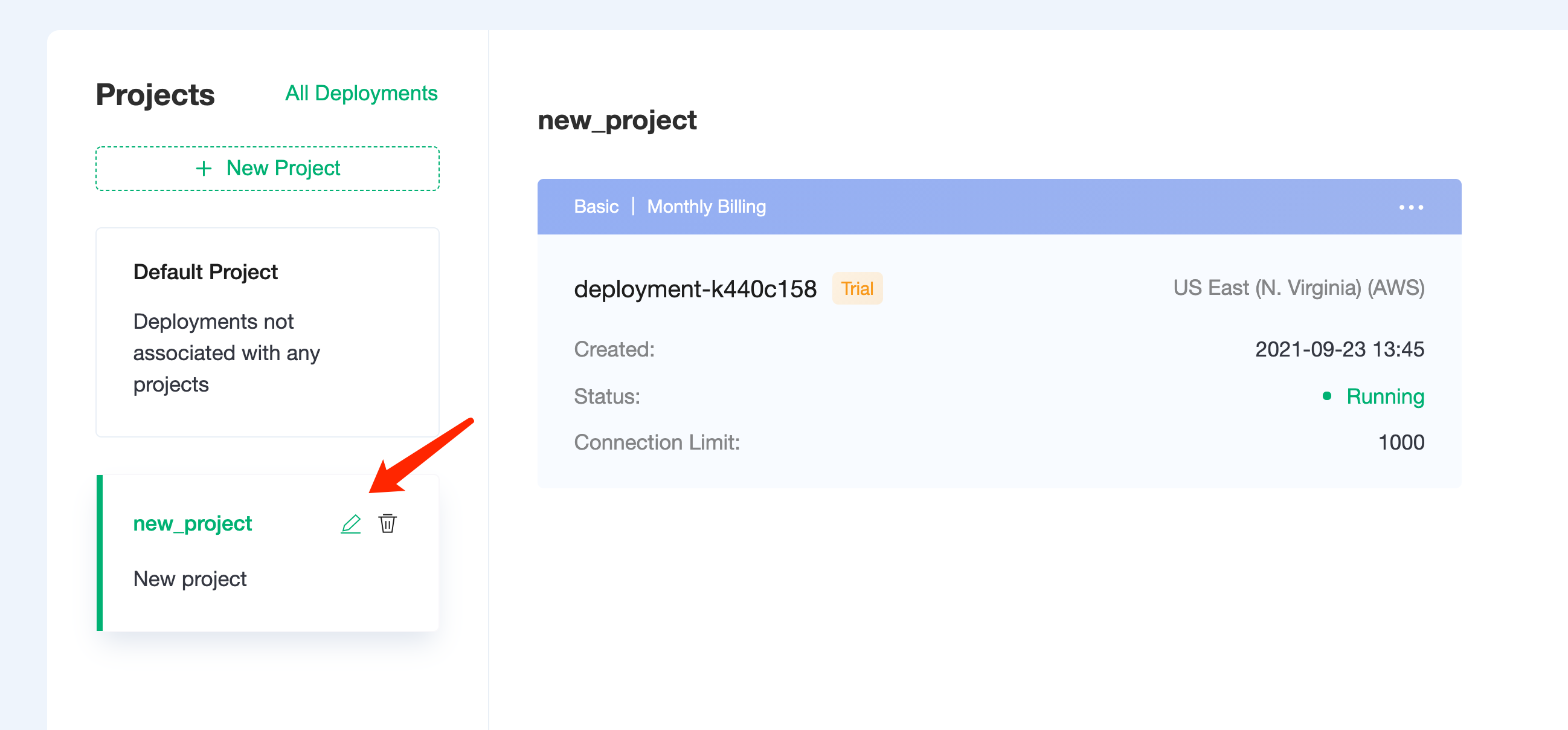Click the New project description text
Viewport: 1568px width, 730px height.
[x=190, y=579]
